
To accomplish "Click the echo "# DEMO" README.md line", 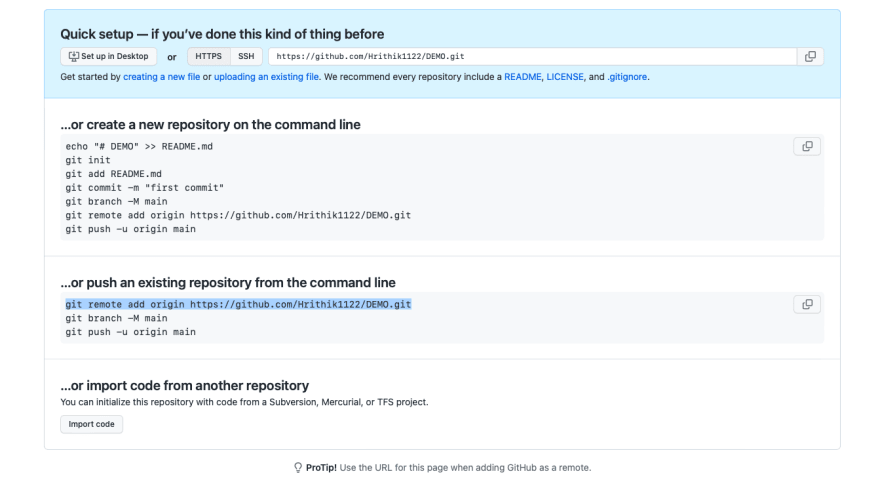I will point(139,147).
